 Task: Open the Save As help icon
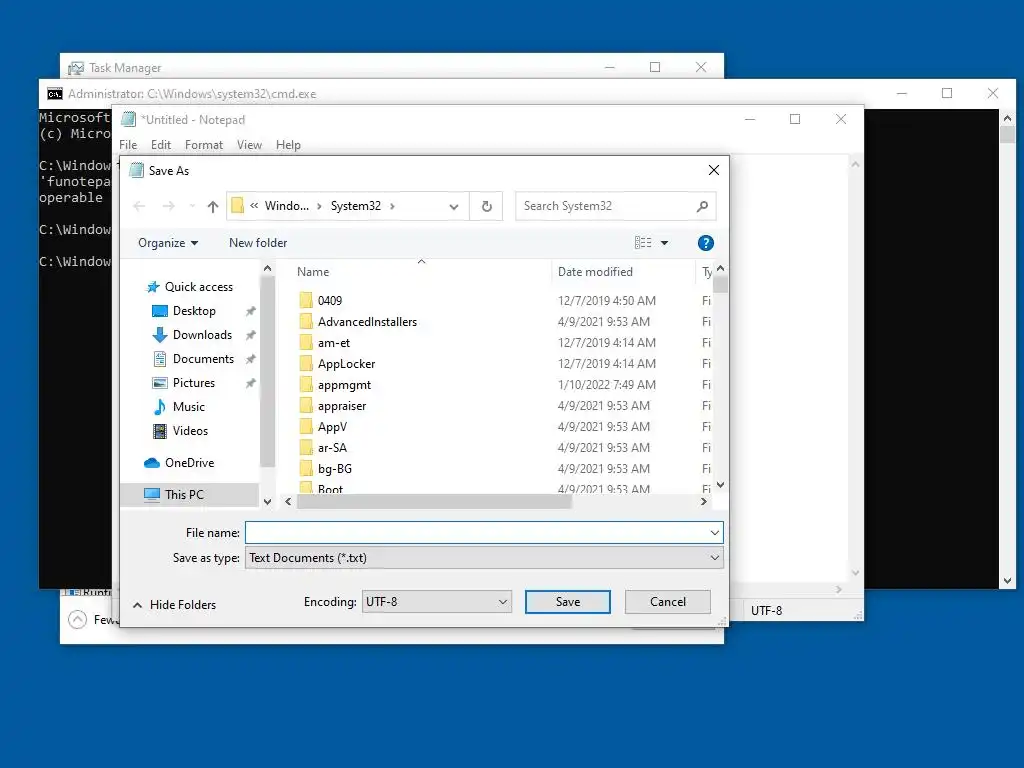tap(705, 243)
